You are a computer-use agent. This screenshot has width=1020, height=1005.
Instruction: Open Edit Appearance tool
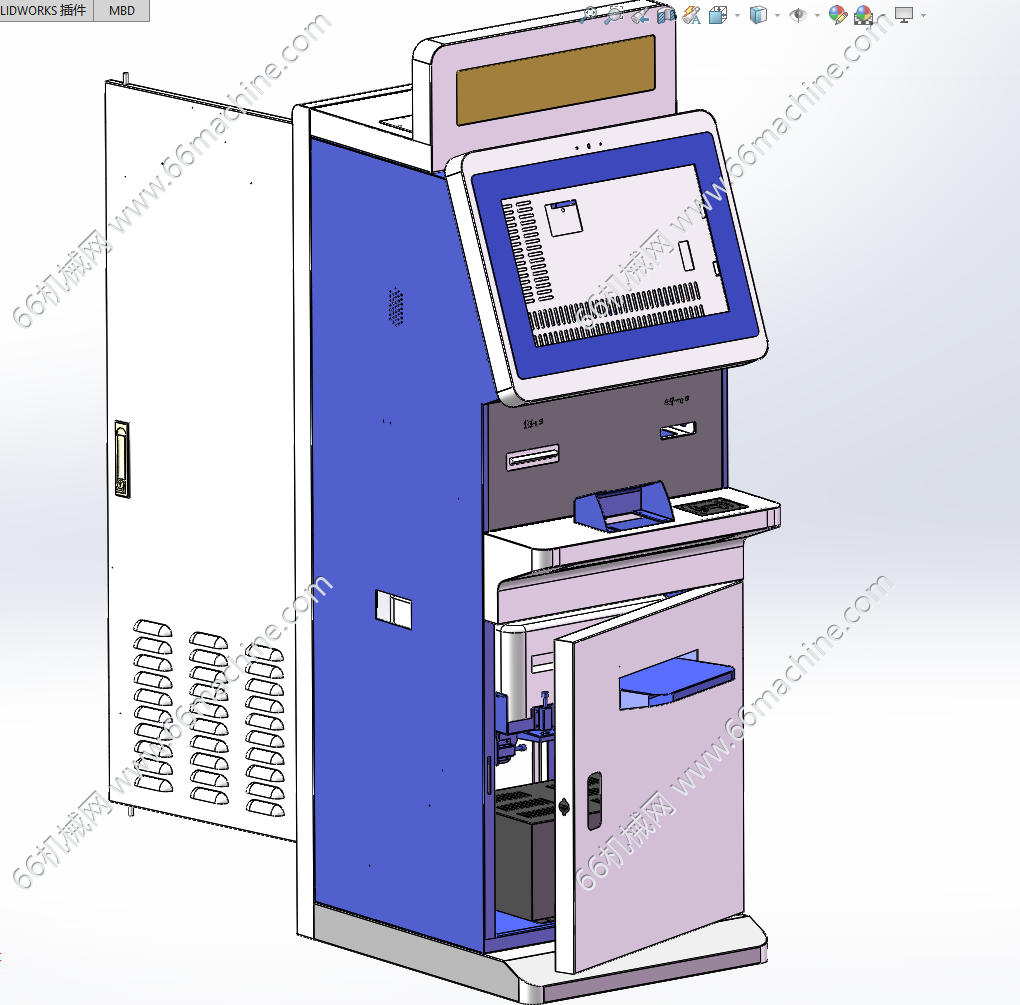(x=837, y=14)
